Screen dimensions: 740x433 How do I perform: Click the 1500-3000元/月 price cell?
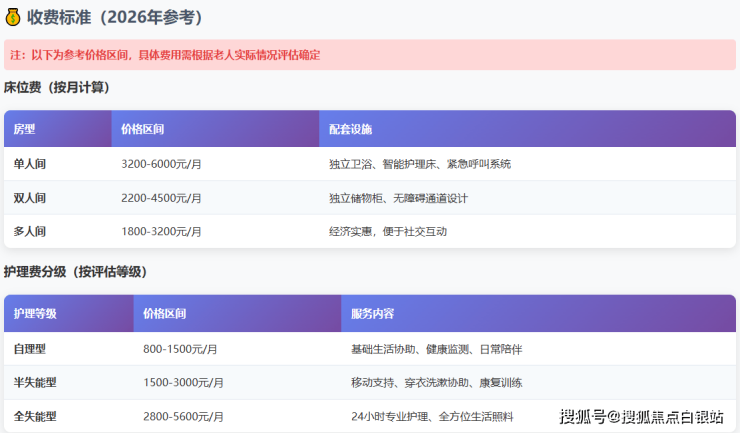(183, 382)
